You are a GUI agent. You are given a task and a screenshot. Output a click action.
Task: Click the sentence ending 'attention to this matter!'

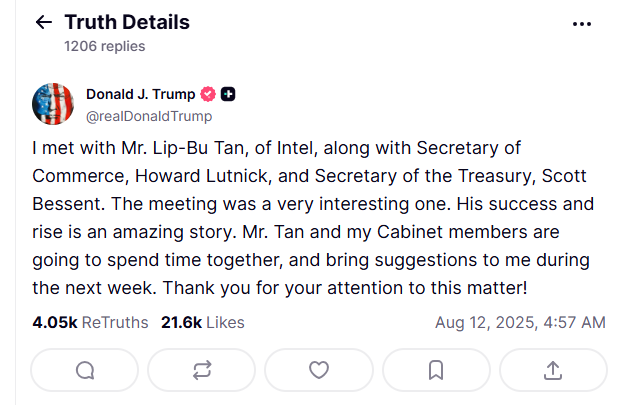pyautogui.click(x=345, y=288)
